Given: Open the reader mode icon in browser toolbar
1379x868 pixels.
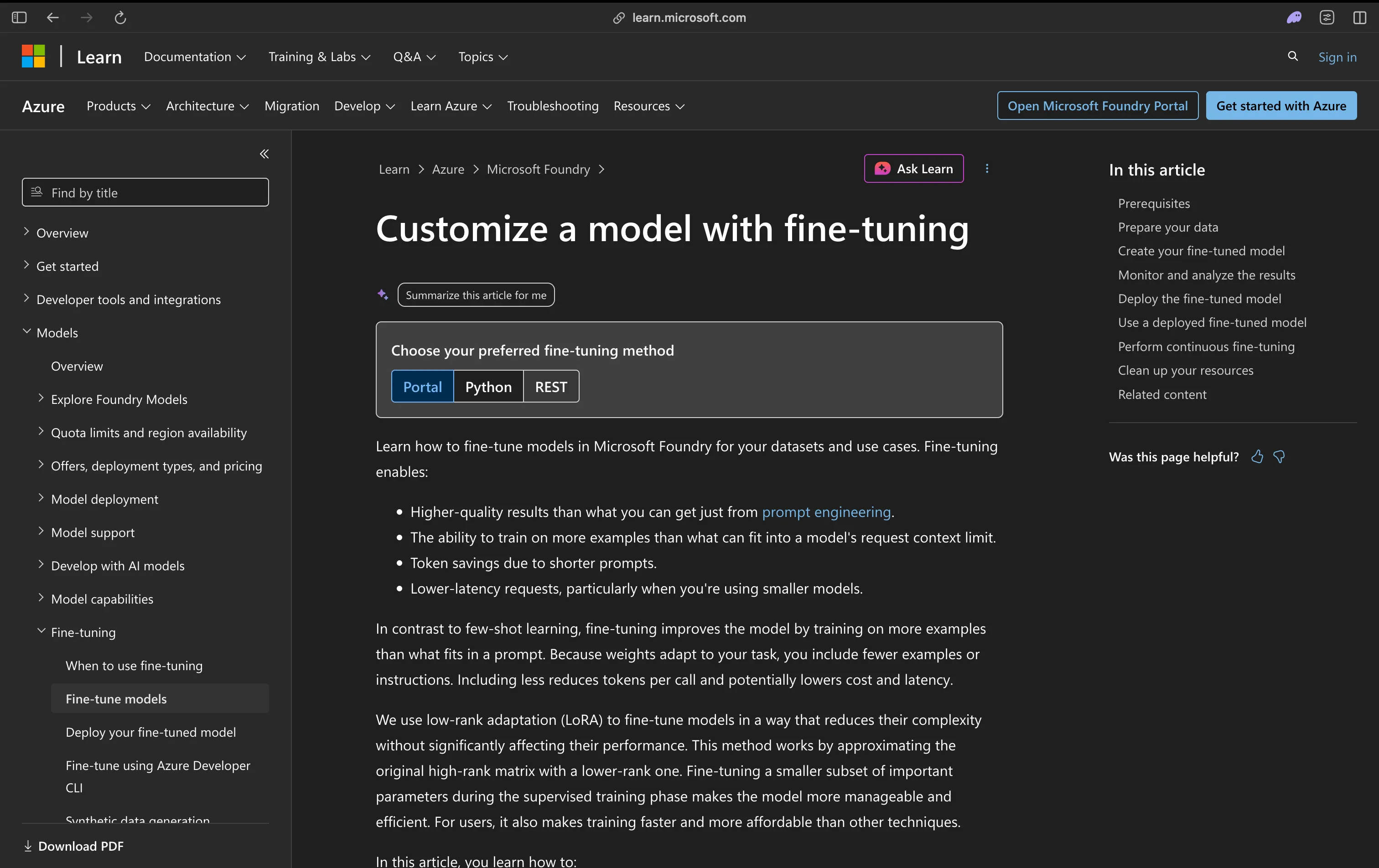Looking at the screenshot, I should coord(1327,18).
